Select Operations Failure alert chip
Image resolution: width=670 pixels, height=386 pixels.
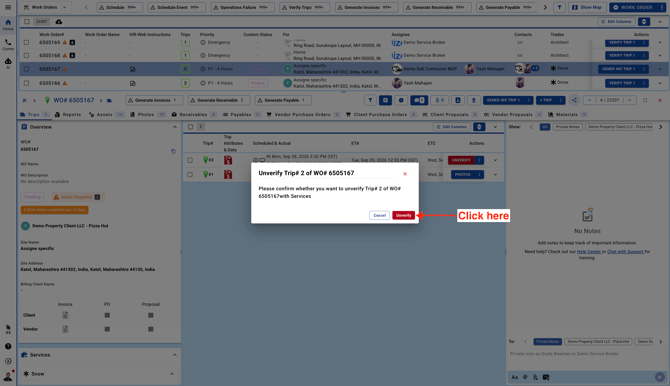click(242, 7)
